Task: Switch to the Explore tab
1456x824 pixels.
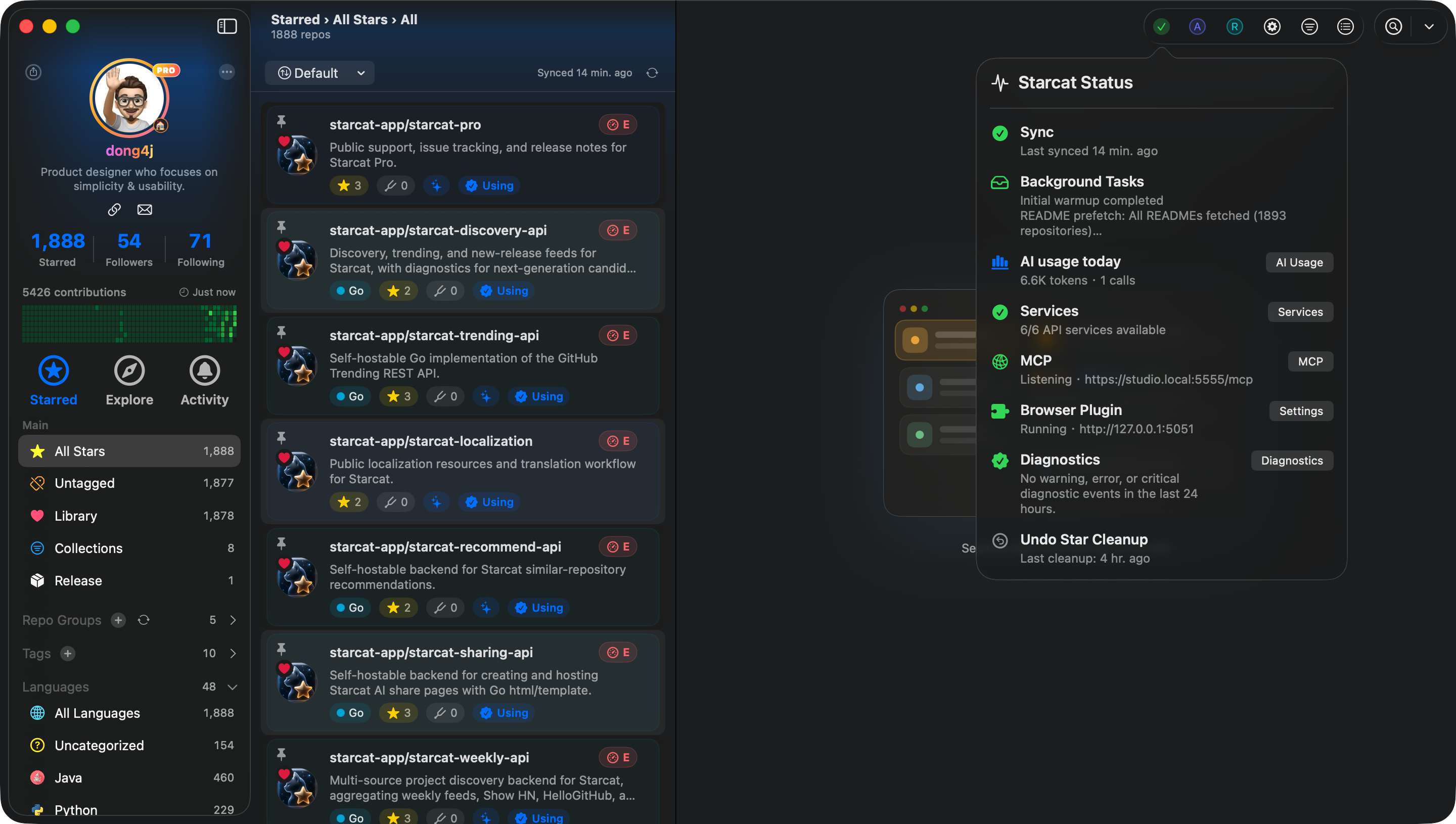Action: point(129,381)
